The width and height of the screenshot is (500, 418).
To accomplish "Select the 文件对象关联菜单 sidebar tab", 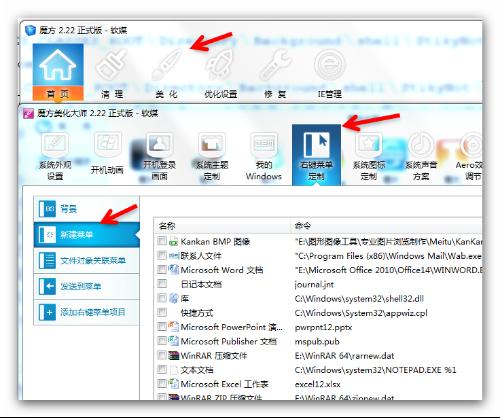I will 87,260.
